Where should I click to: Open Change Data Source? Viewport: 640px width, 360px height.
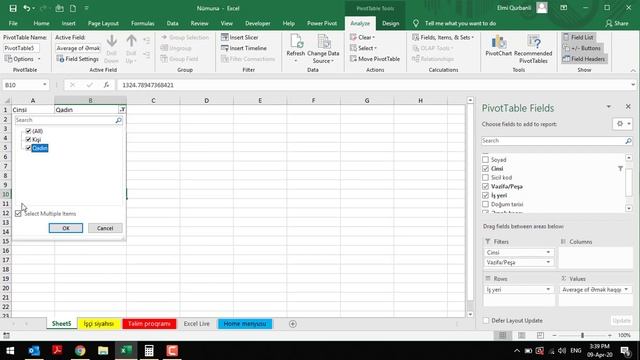click(323, 49)
